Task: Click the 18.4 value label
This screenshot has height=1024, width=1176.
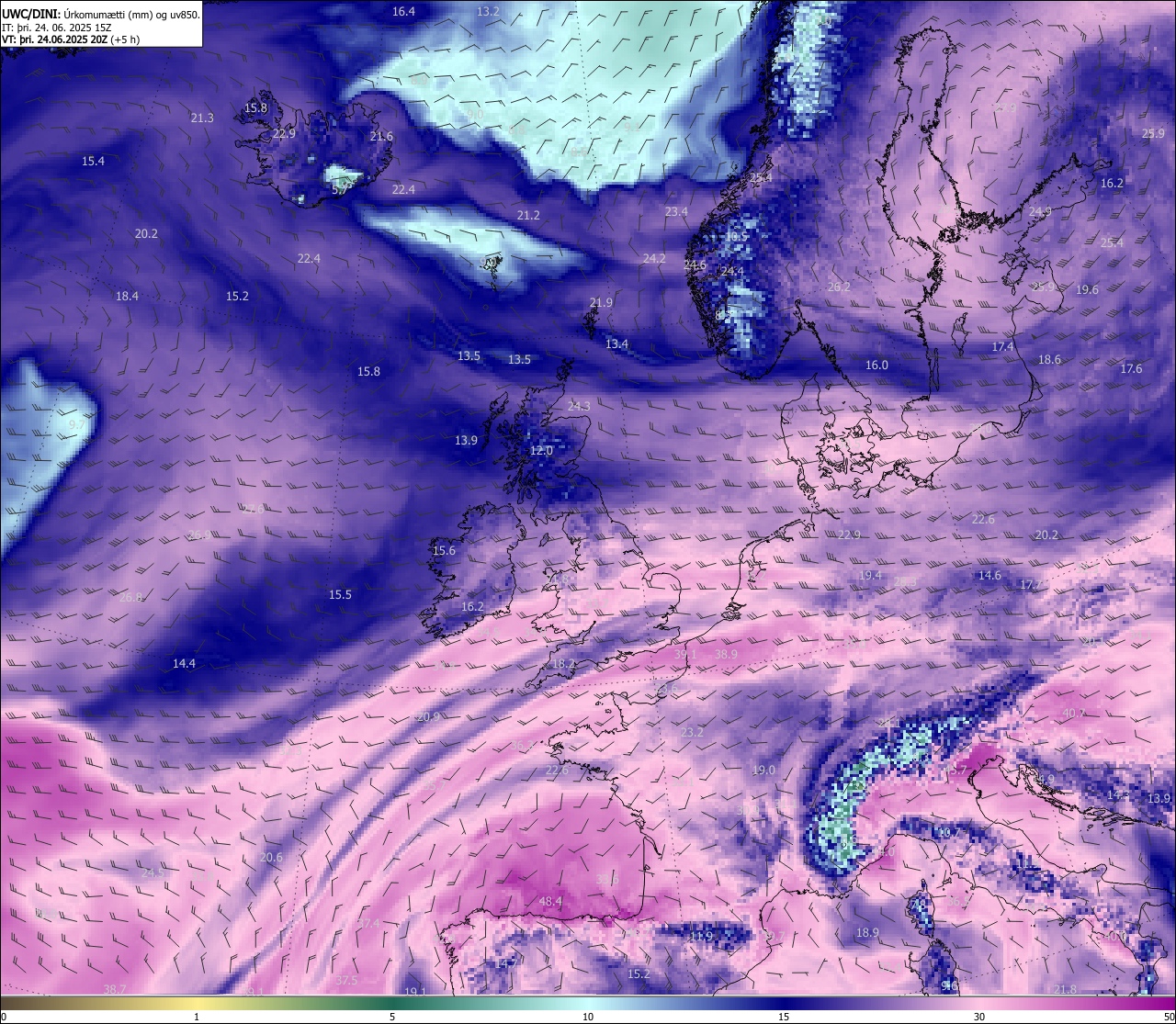Action: [127, 296]
